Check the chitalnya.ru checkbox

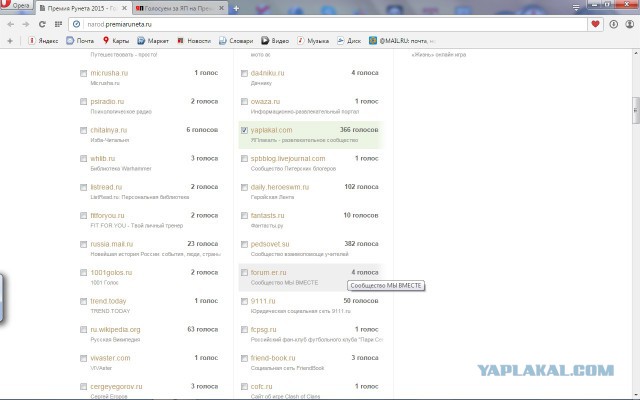pos(83,130)
